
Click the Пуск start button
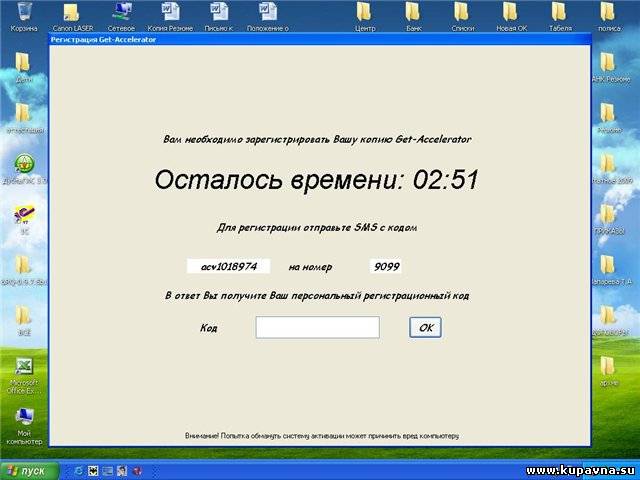coord(29,471)
